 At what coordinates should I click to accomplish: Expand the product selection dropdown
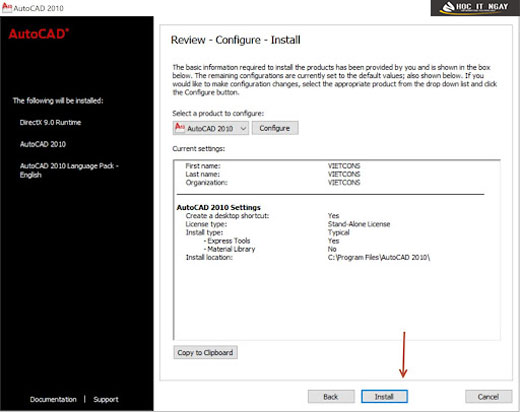tap(211, 128)
